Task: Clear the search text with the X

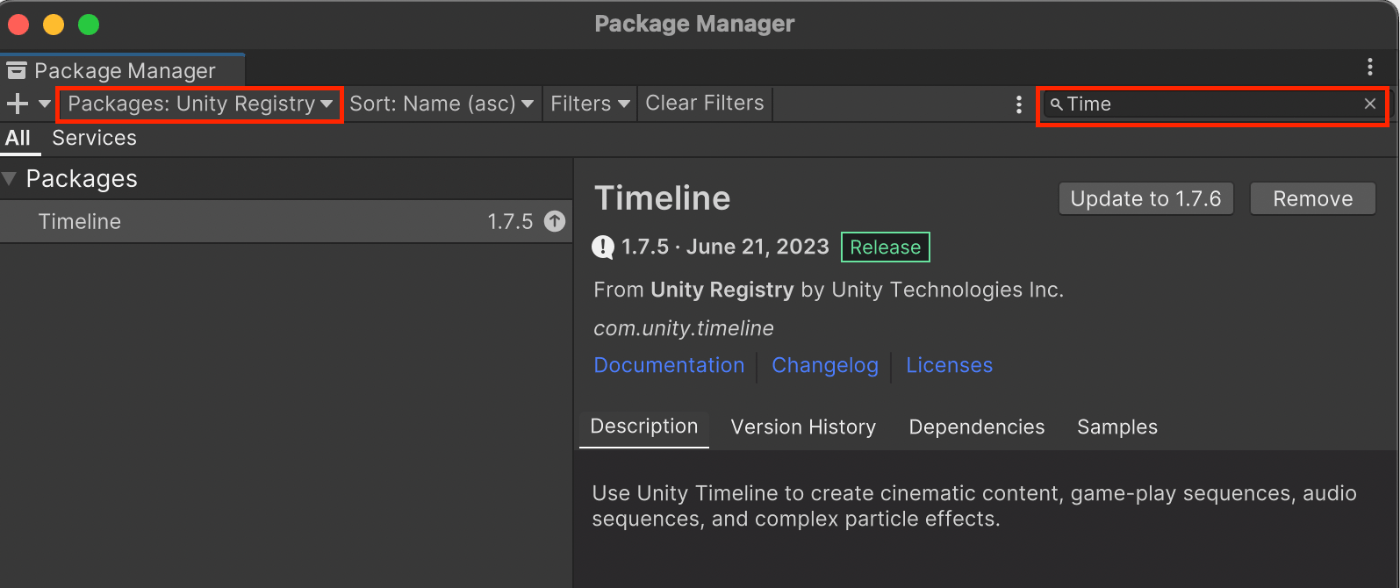Action: point(1370,104)
